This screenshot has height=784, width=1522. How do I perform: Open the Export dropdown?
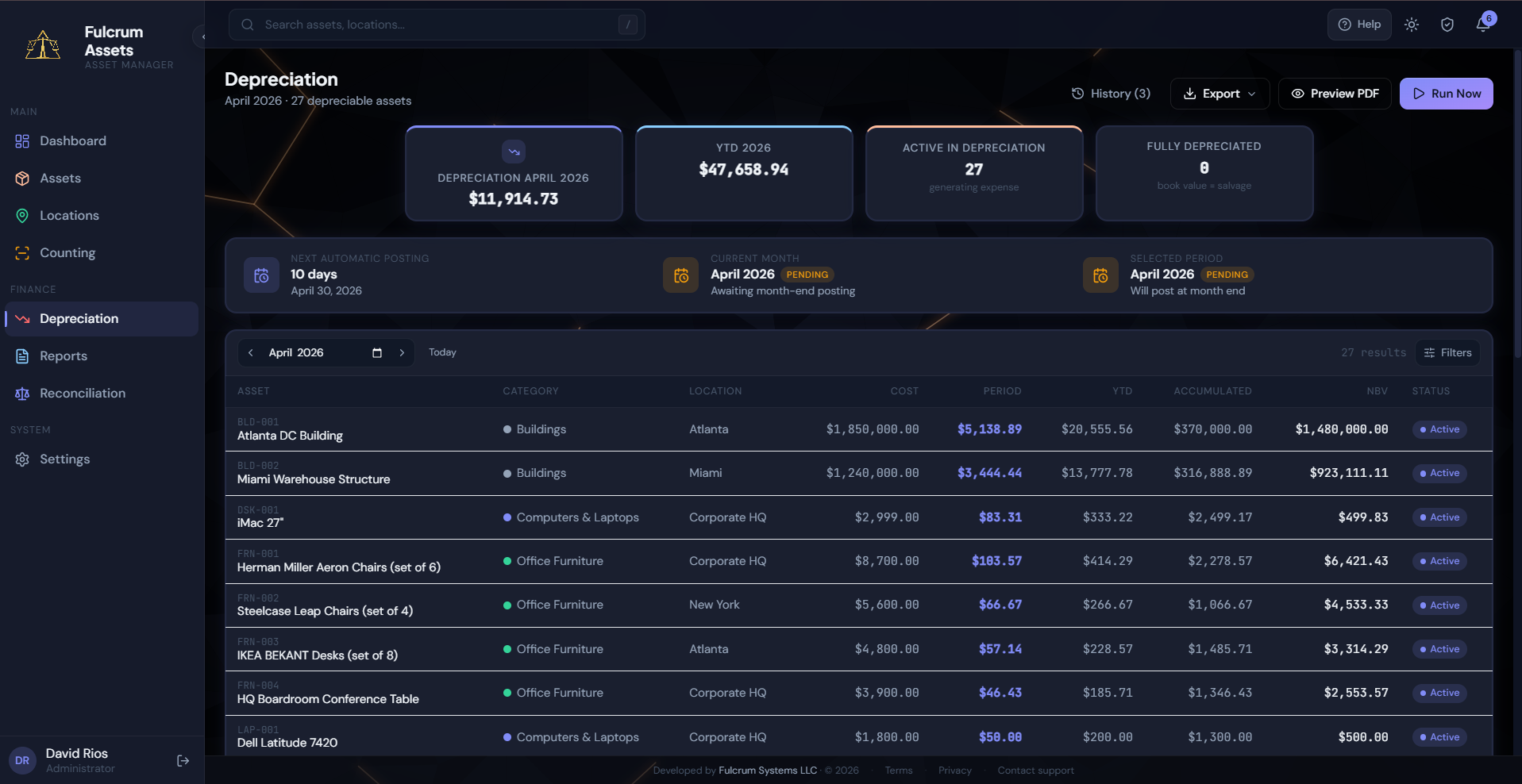[x=1220, y=93]
